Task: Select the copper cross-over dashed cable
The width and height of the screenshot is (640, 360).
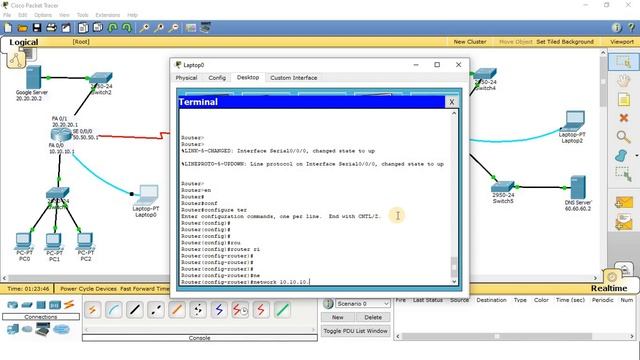Action: (x=156, y=310)
